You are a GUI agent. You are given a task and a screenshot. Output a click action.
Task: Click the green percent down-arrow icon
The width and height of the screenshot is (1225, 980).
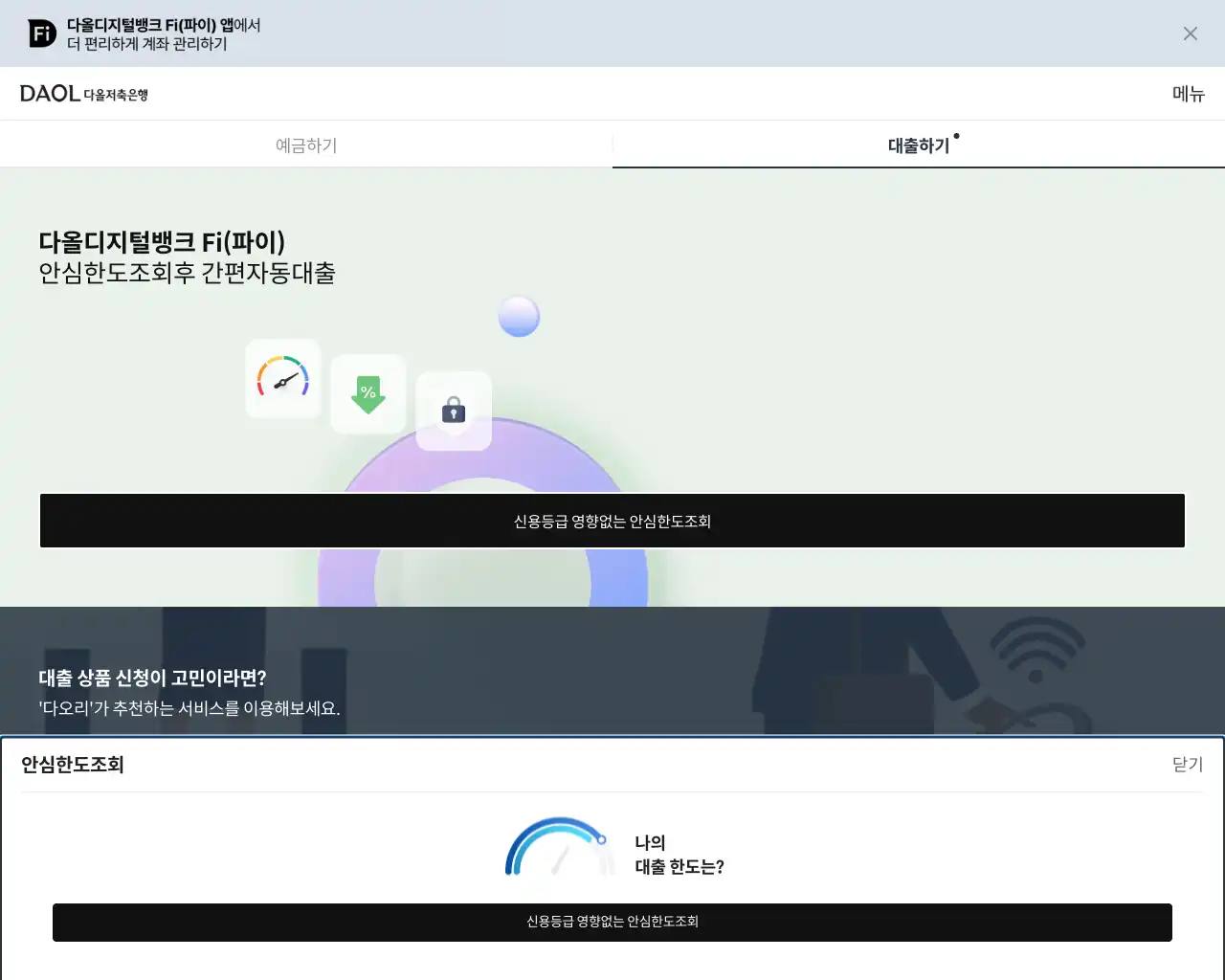[x=368, y=393]
